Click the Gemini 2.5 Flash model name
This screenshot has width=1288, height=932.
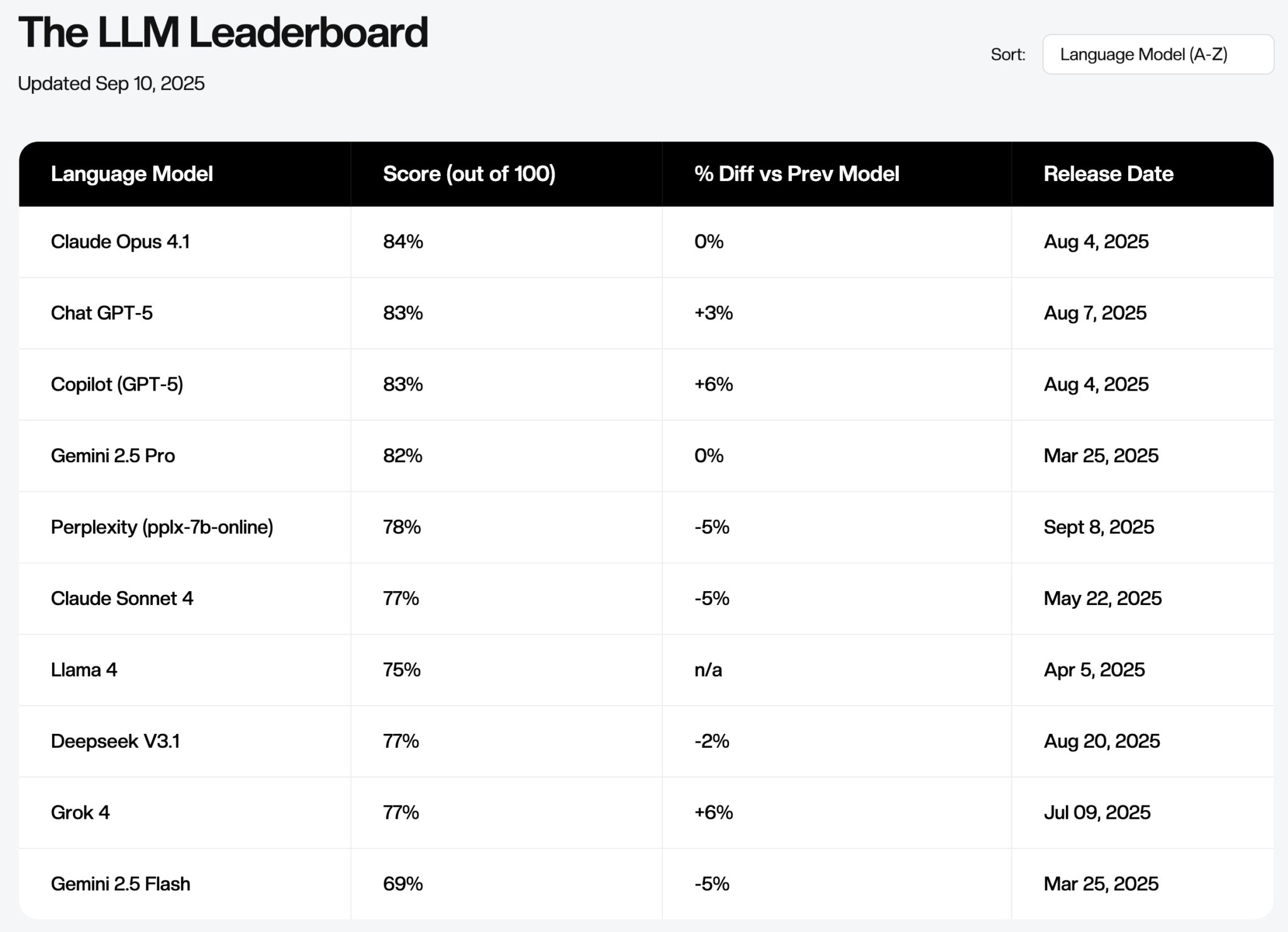(x=120, y=884)
